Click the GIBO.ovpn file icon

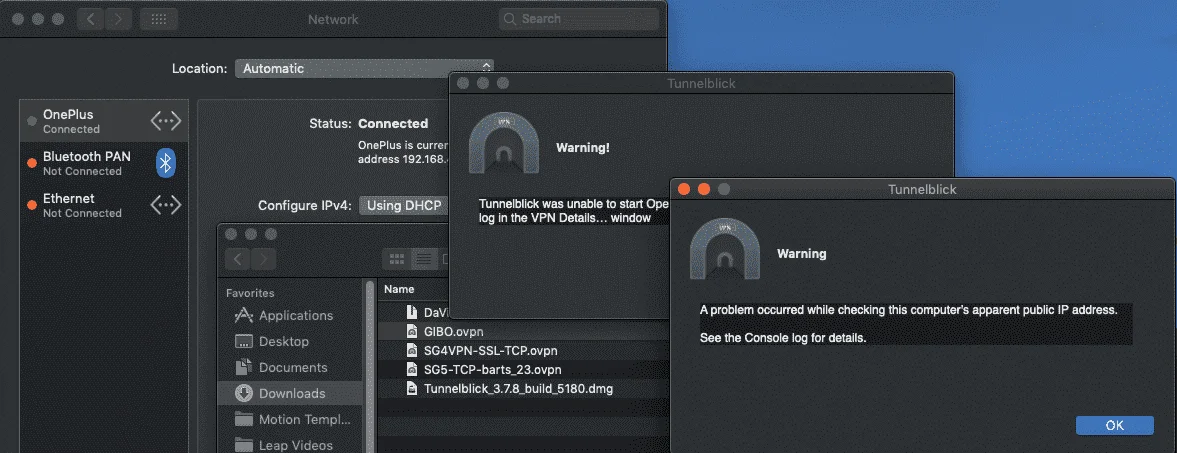pos(411,331)
